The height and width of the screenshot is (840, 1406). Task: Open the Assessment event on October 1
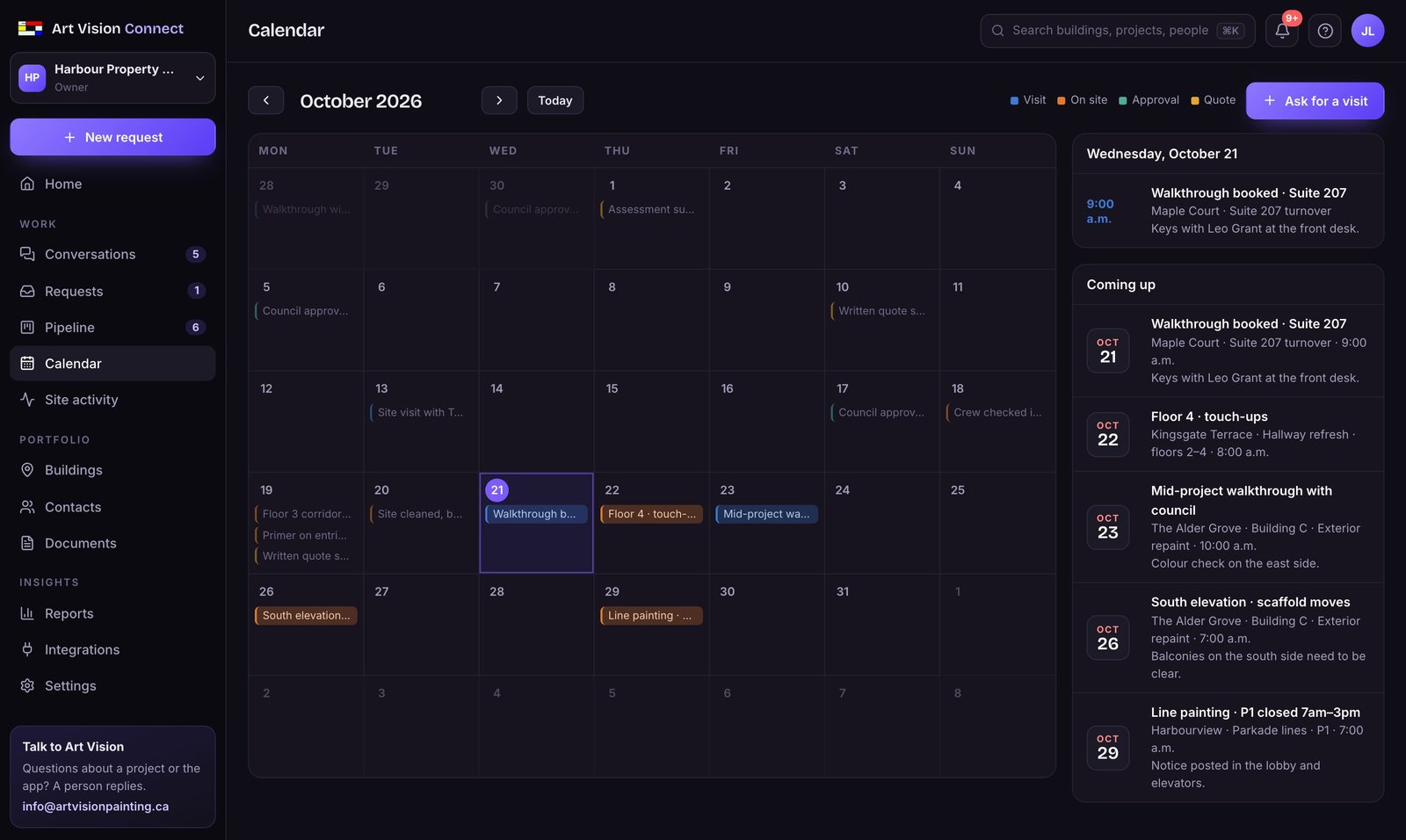651,209
